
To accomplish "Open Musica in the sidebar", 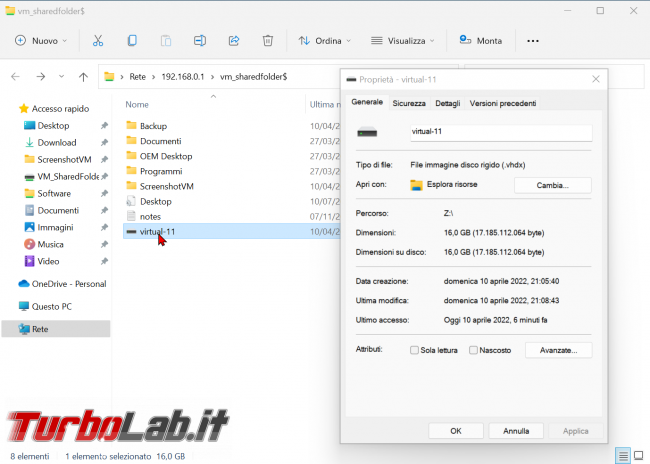I will pos(50,245).
